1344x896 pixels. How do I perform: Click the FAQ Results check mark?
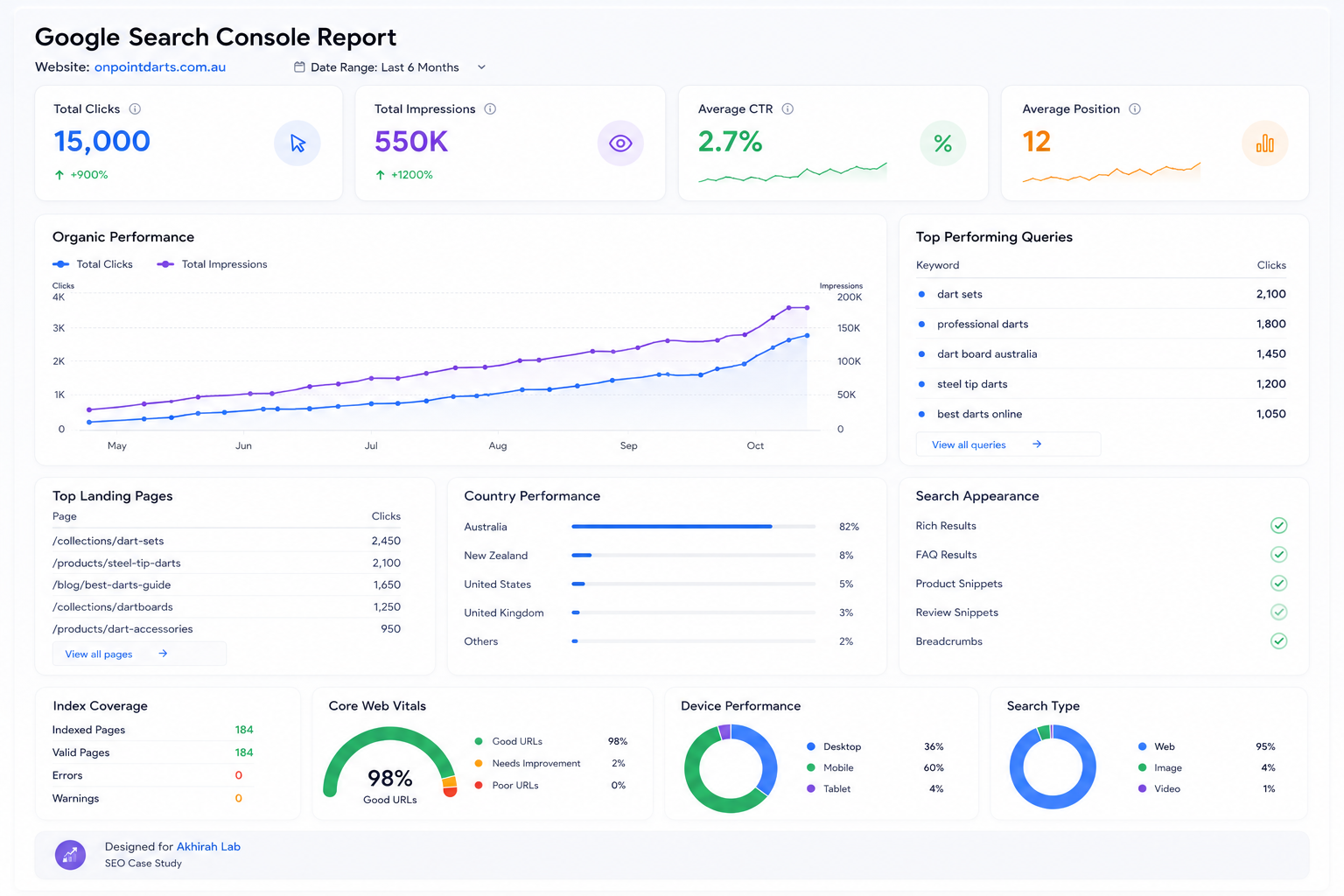pos(1278,555)
